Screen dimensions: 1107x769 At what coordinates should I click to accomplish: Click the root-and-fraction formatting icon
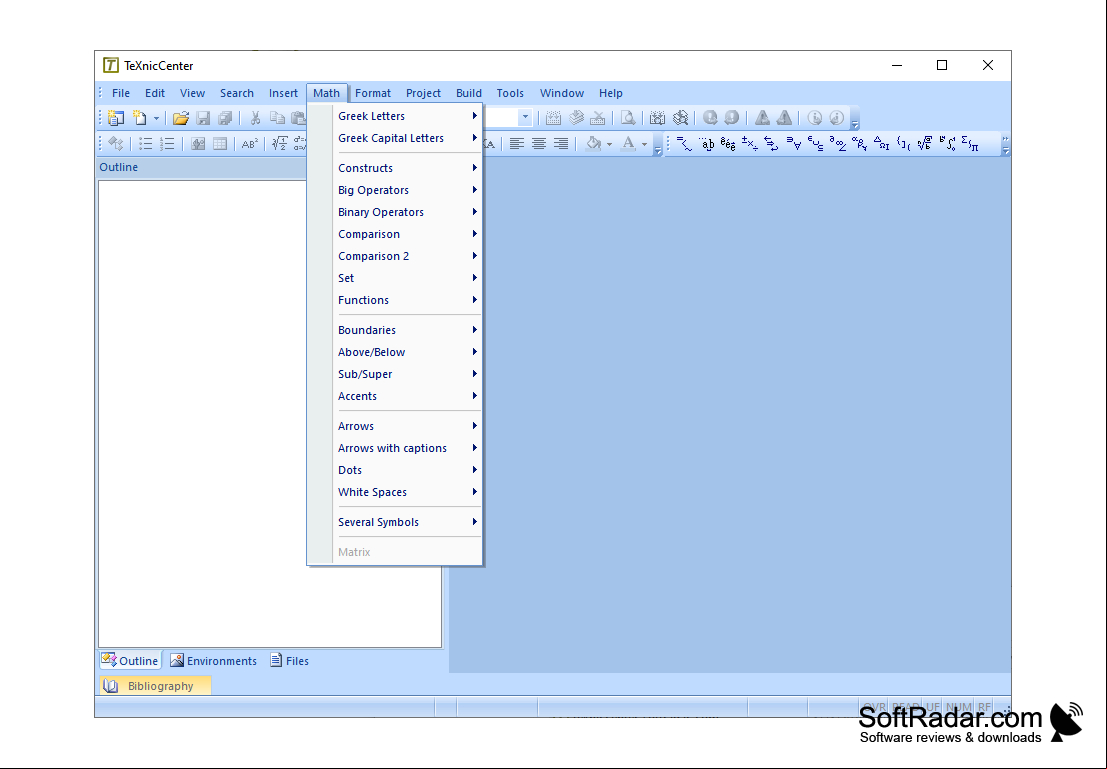(x=280, y=144)
